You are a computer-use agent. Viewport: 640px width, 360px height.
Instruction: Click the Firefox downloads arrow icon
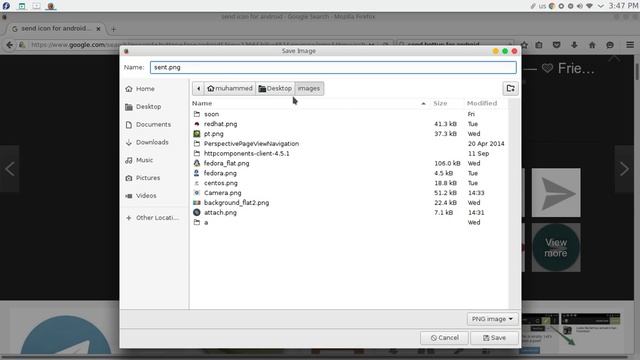(x=574, y=45)
